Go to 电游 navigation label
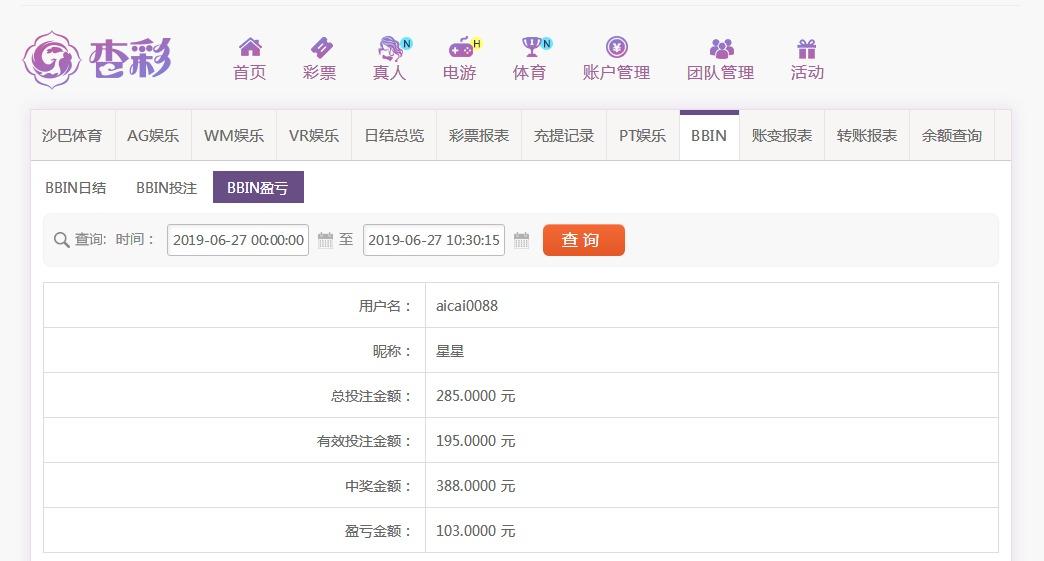 point(459,73)
